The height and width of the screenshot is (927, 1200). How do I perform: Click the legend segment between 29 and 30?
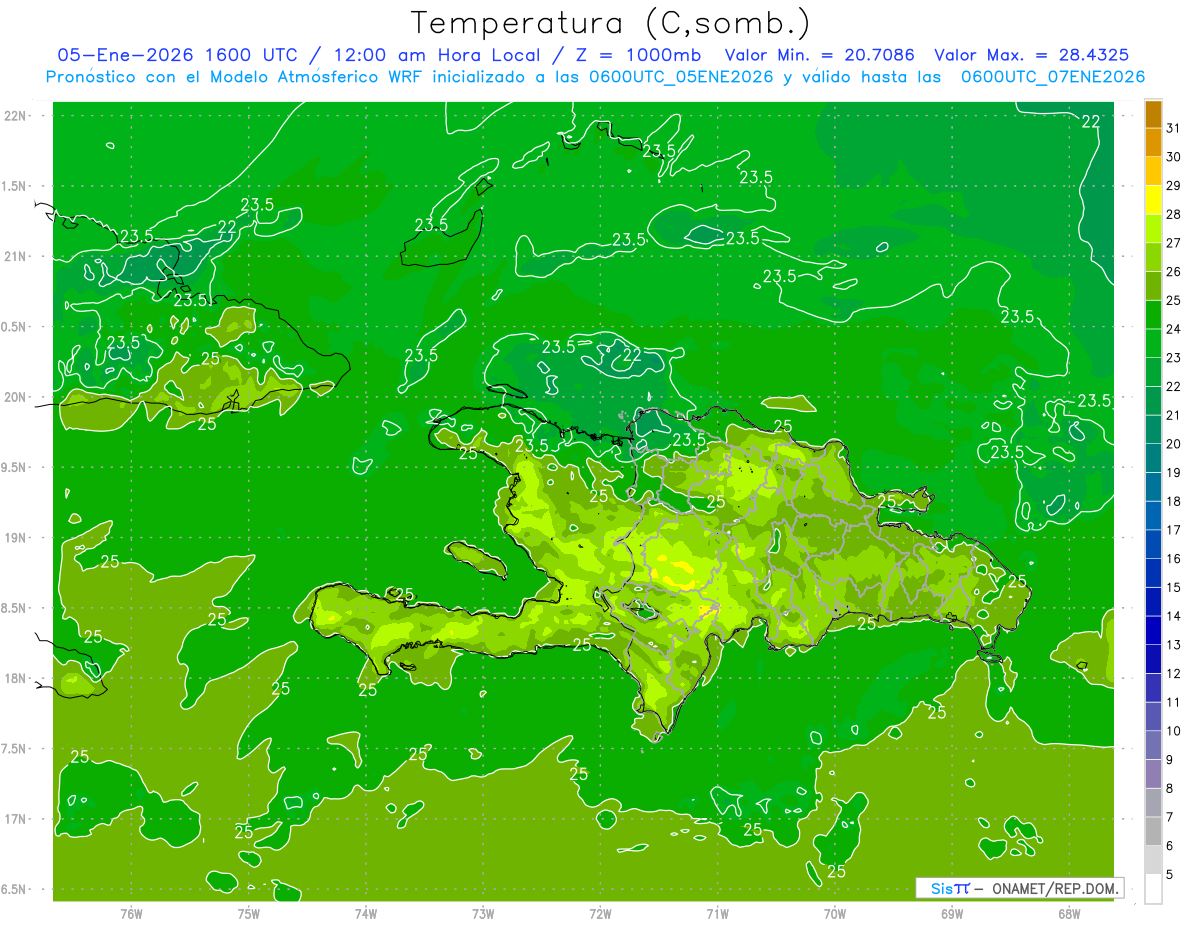pyautogui.click(x=1153, y=171)
